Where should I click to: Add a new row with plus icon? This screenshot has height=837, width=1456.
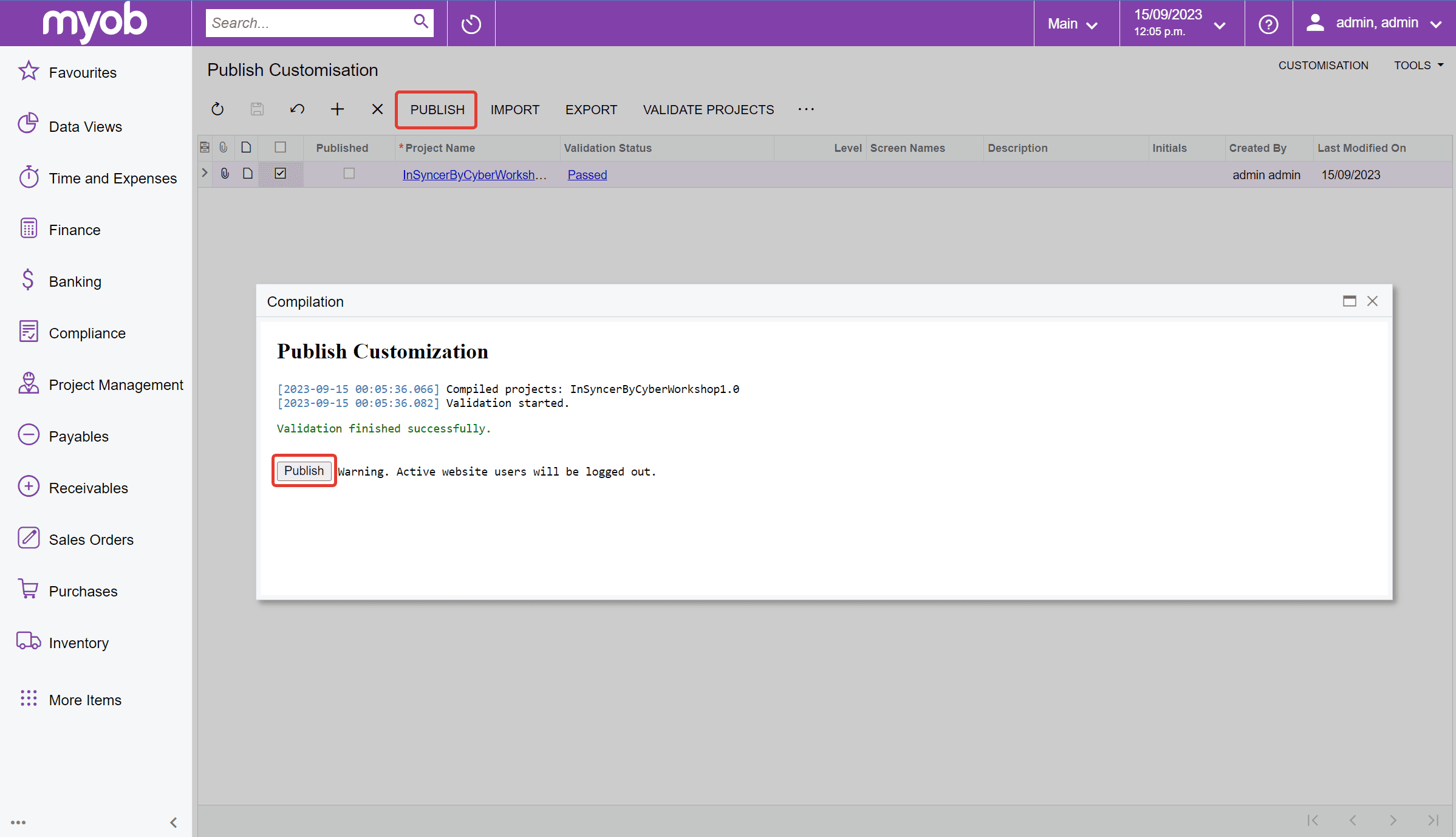pos(337,109)
